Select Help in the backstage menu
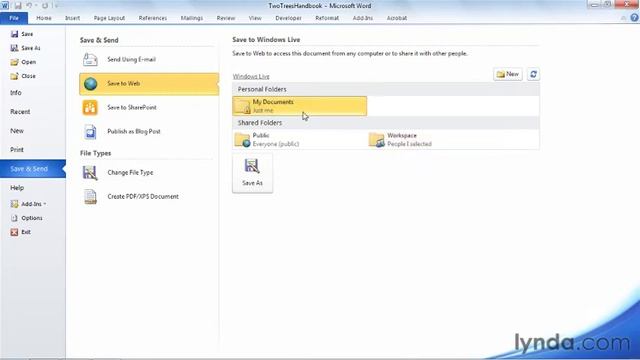This screenshot has width=640, height=360. point(17,188)
